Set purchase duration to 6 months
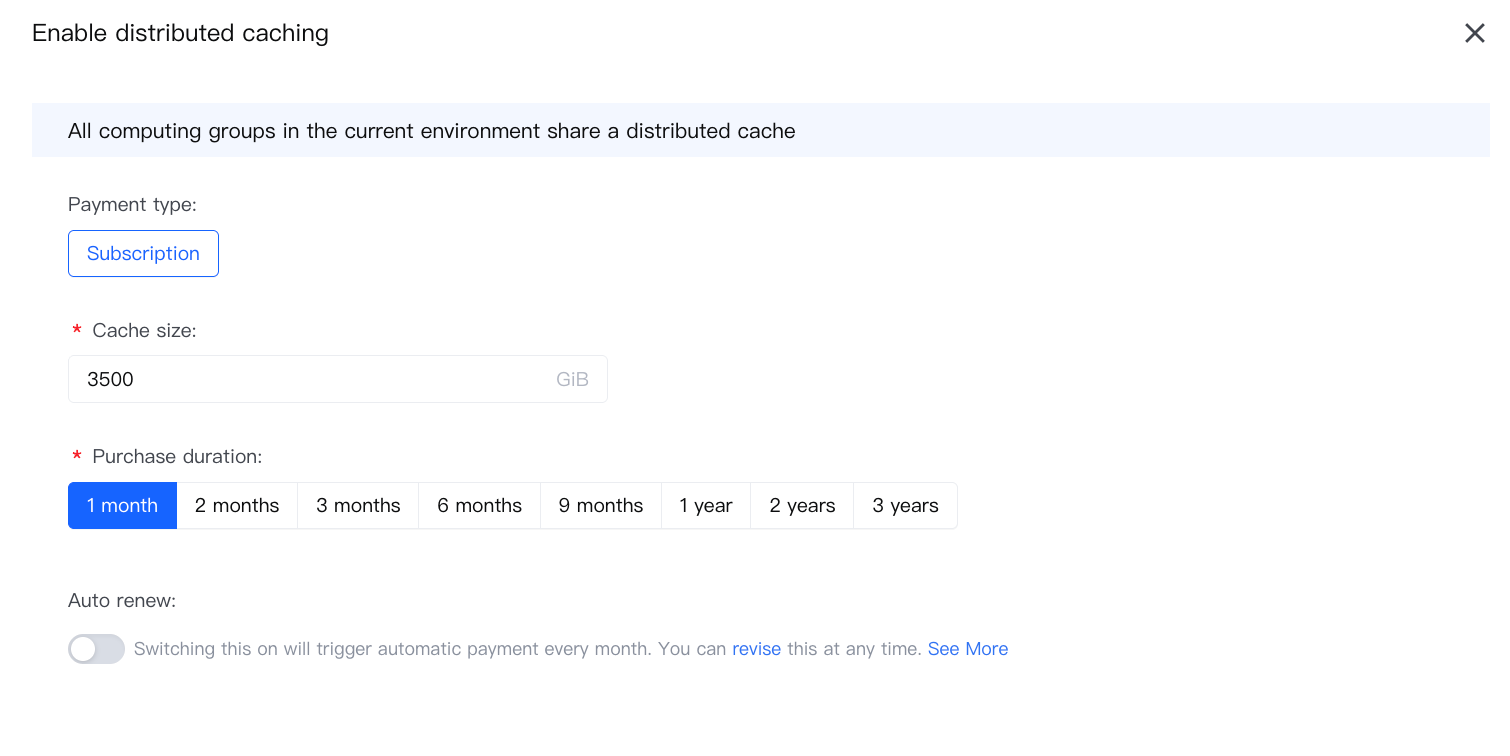Screen dimensions: 1510x756 [479, 506]
